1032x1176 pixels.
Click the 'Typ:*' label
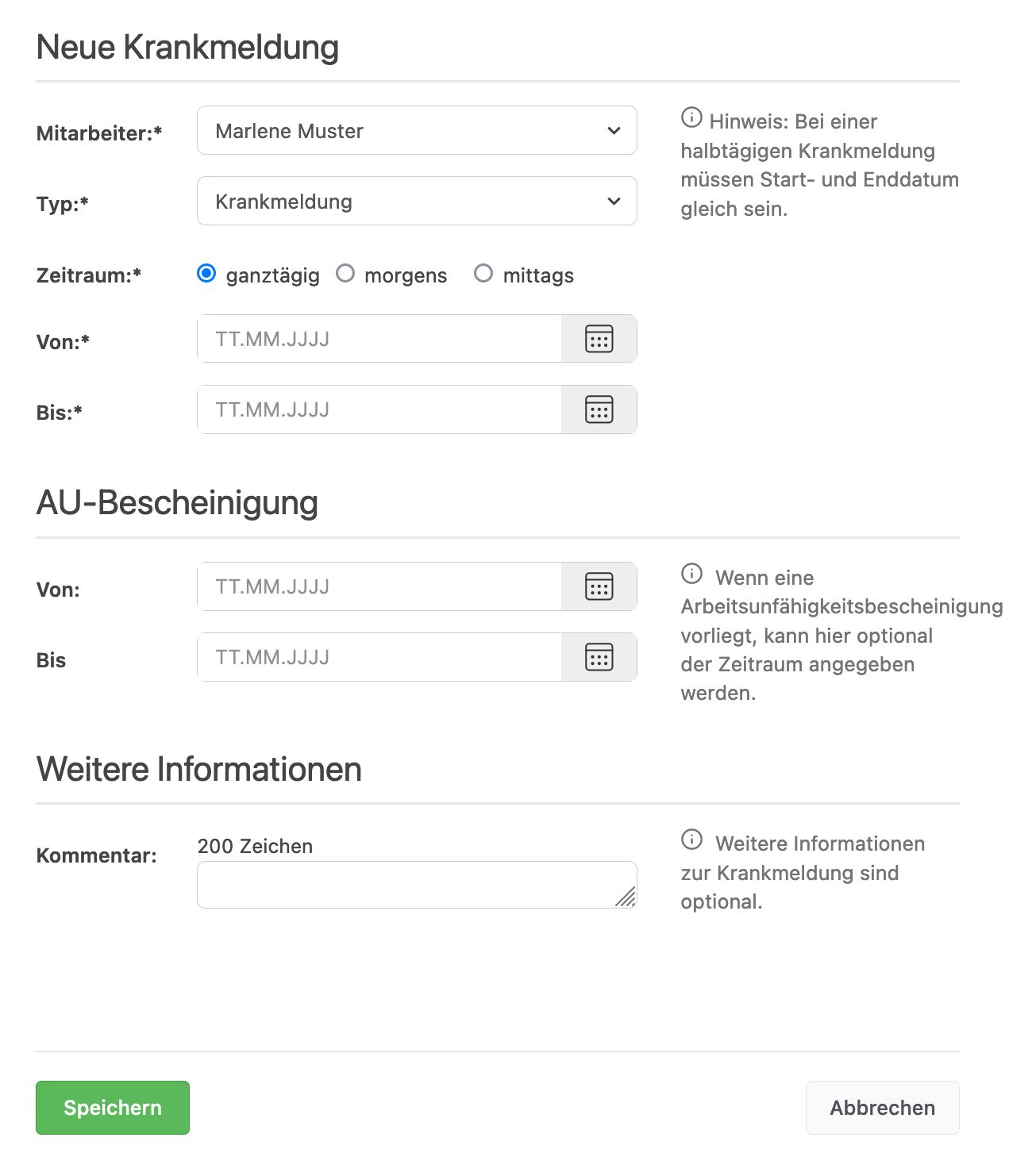[x=63, y=204]
